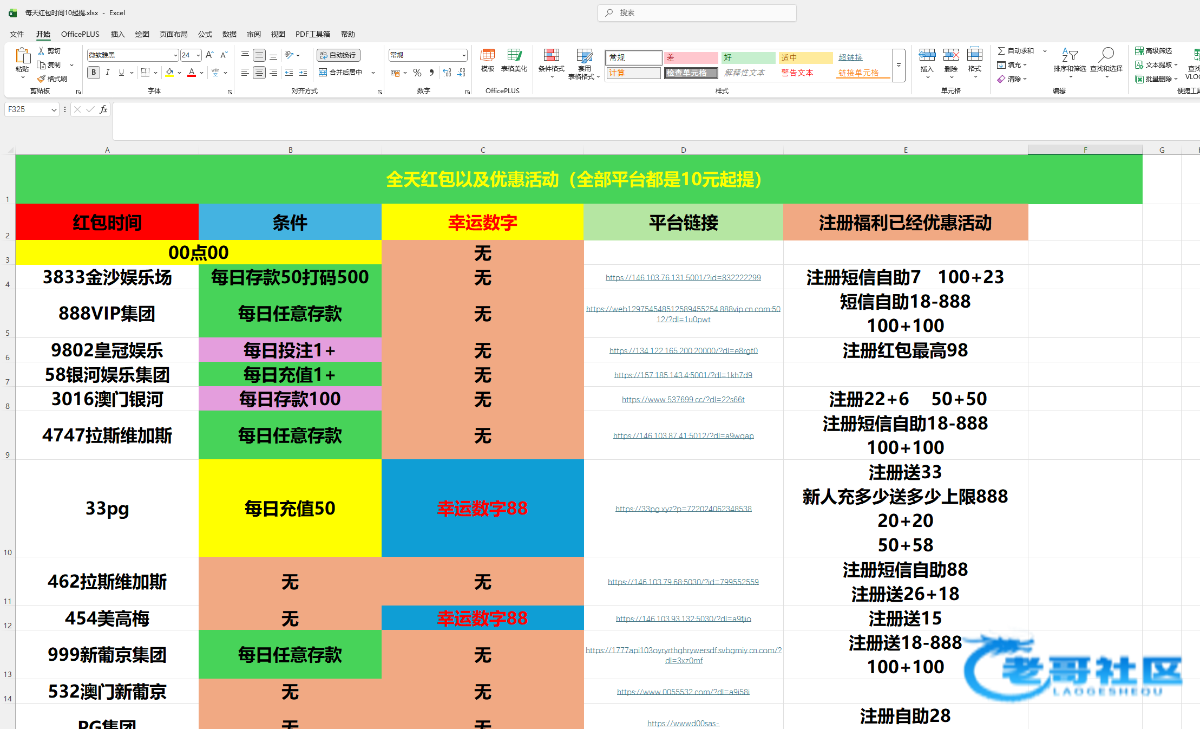Toggle Italic formatting
This screenshot has width=1200, height=729.
click(x=108, y=73)
